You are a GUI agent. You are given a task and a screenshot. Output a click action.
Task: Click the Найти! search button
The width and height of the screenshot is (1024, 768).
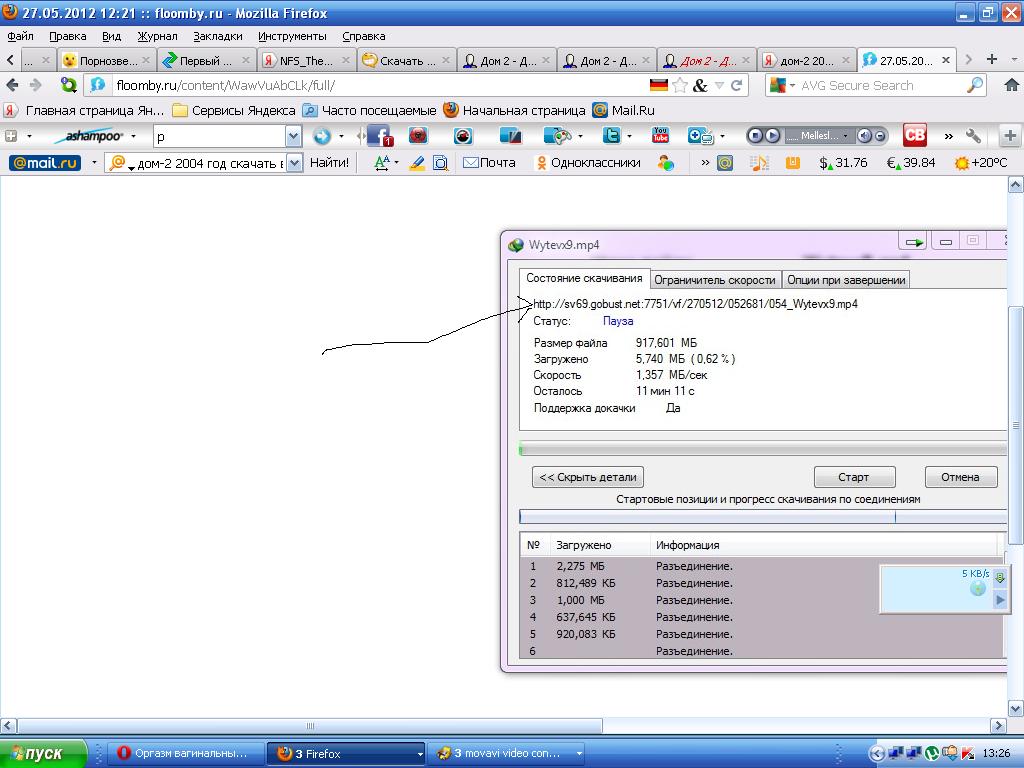pos(329,163)
